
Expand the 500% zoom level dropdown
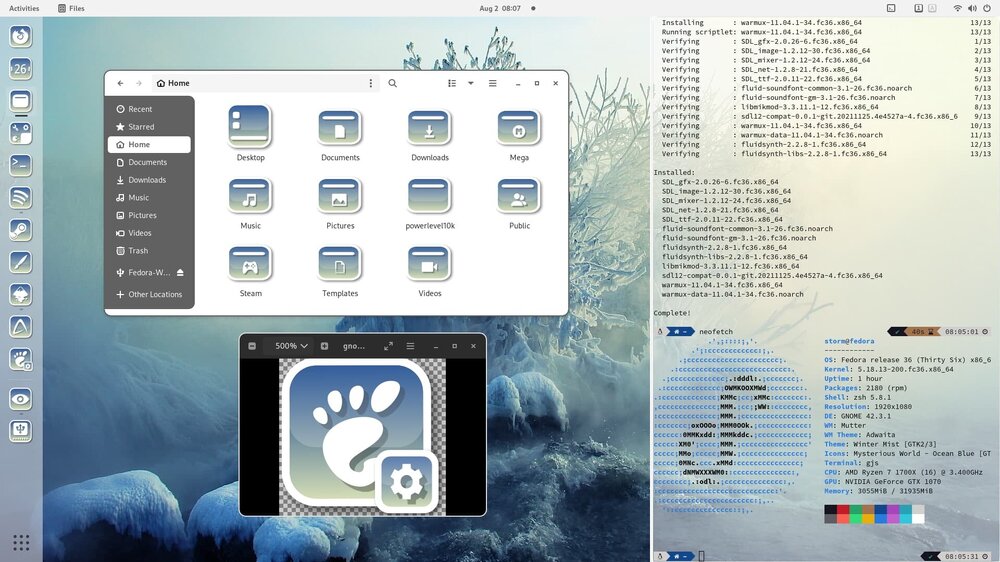tap(291, 346)
